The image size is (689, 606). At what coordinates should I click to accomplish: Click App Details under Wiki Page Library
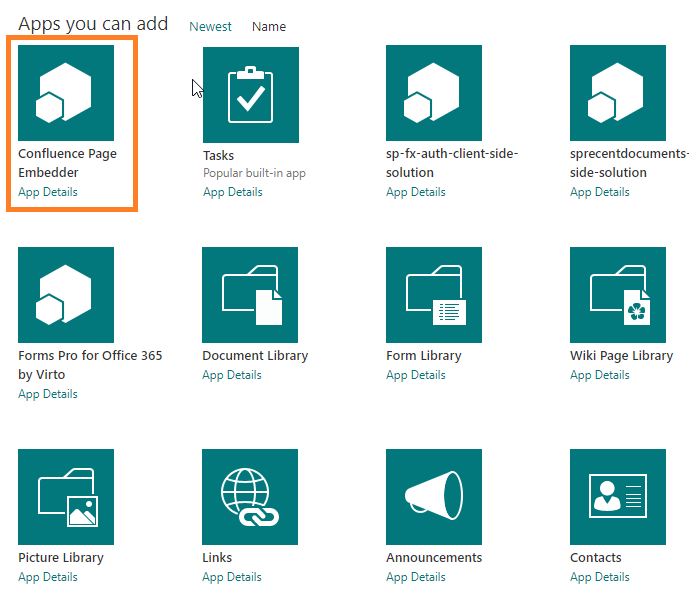click(600, 375)
